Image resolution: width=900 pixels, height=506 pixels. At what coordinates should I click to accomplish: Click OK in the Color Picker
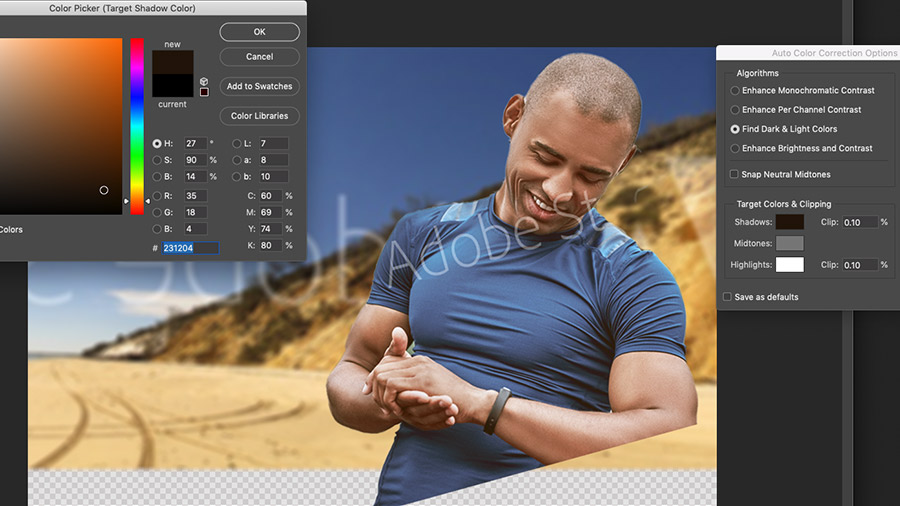tap(259, 32)
